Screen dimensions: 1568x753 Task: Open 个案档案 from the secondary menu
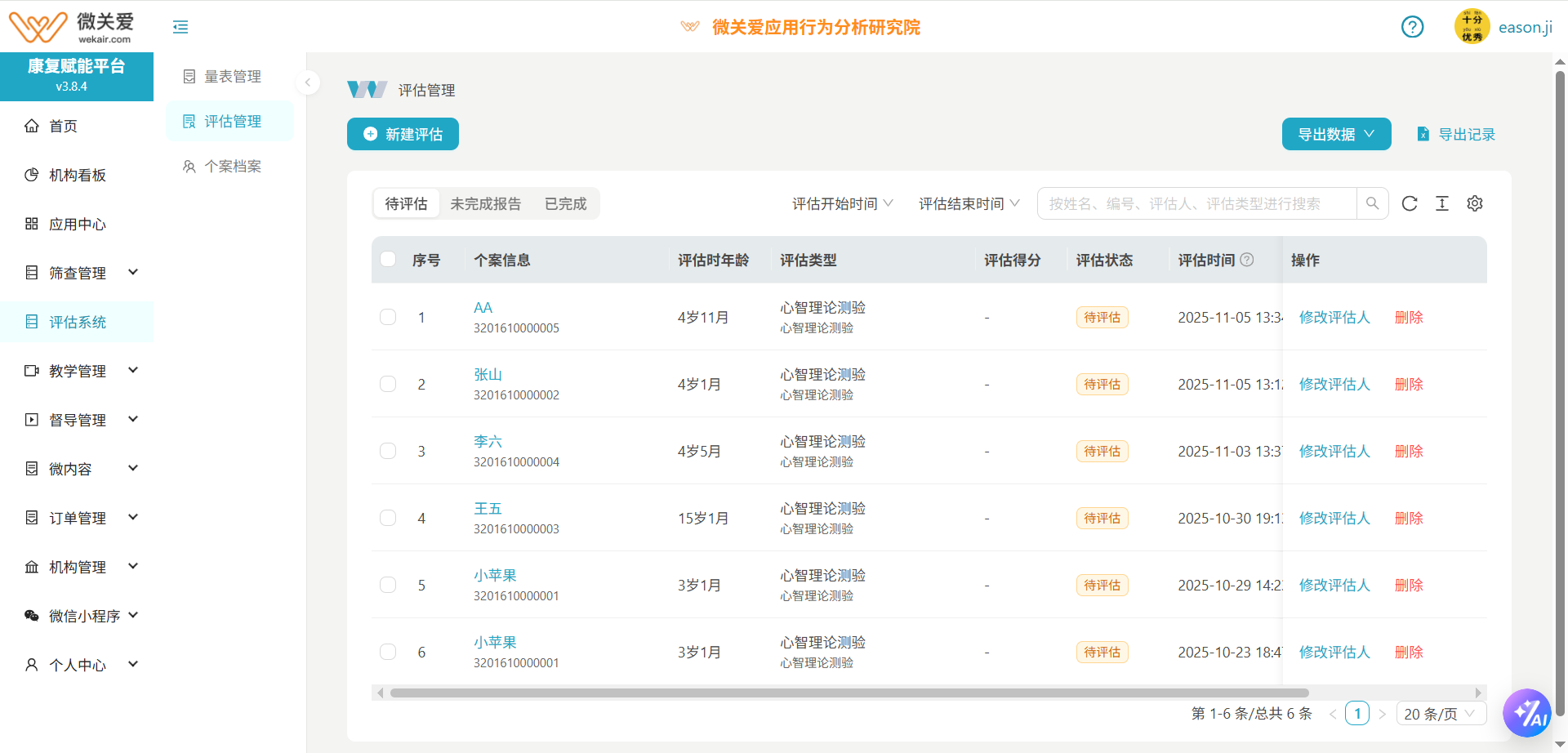coord(231,166)
